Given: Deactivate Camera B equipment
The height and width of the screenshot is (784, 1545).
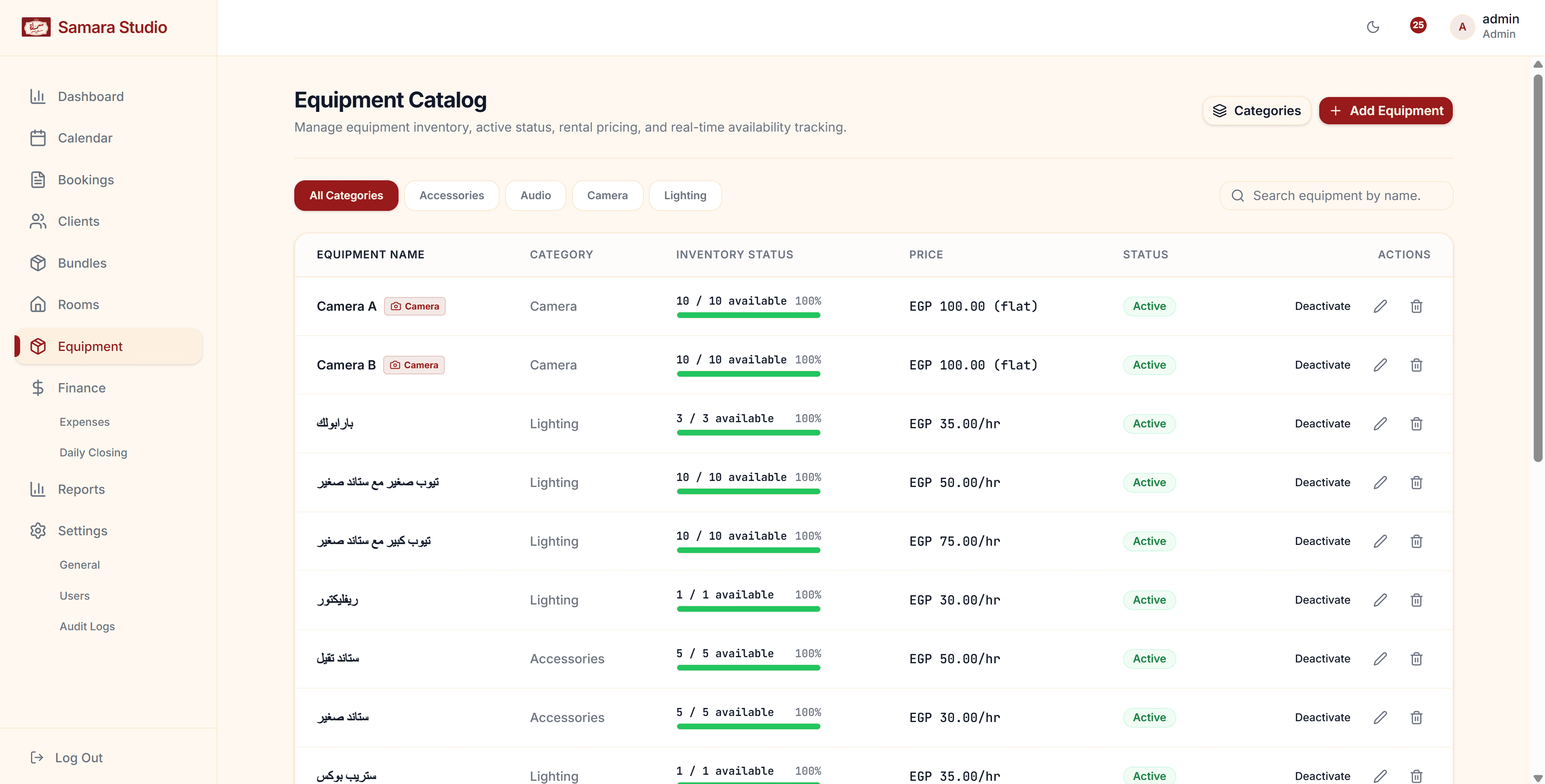Looking at the screenshot, I should pos(1322,365).
